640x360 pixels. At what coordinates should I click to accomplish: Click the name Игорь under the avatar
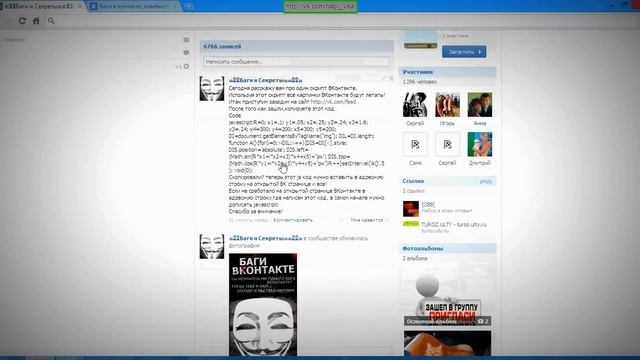447,123
